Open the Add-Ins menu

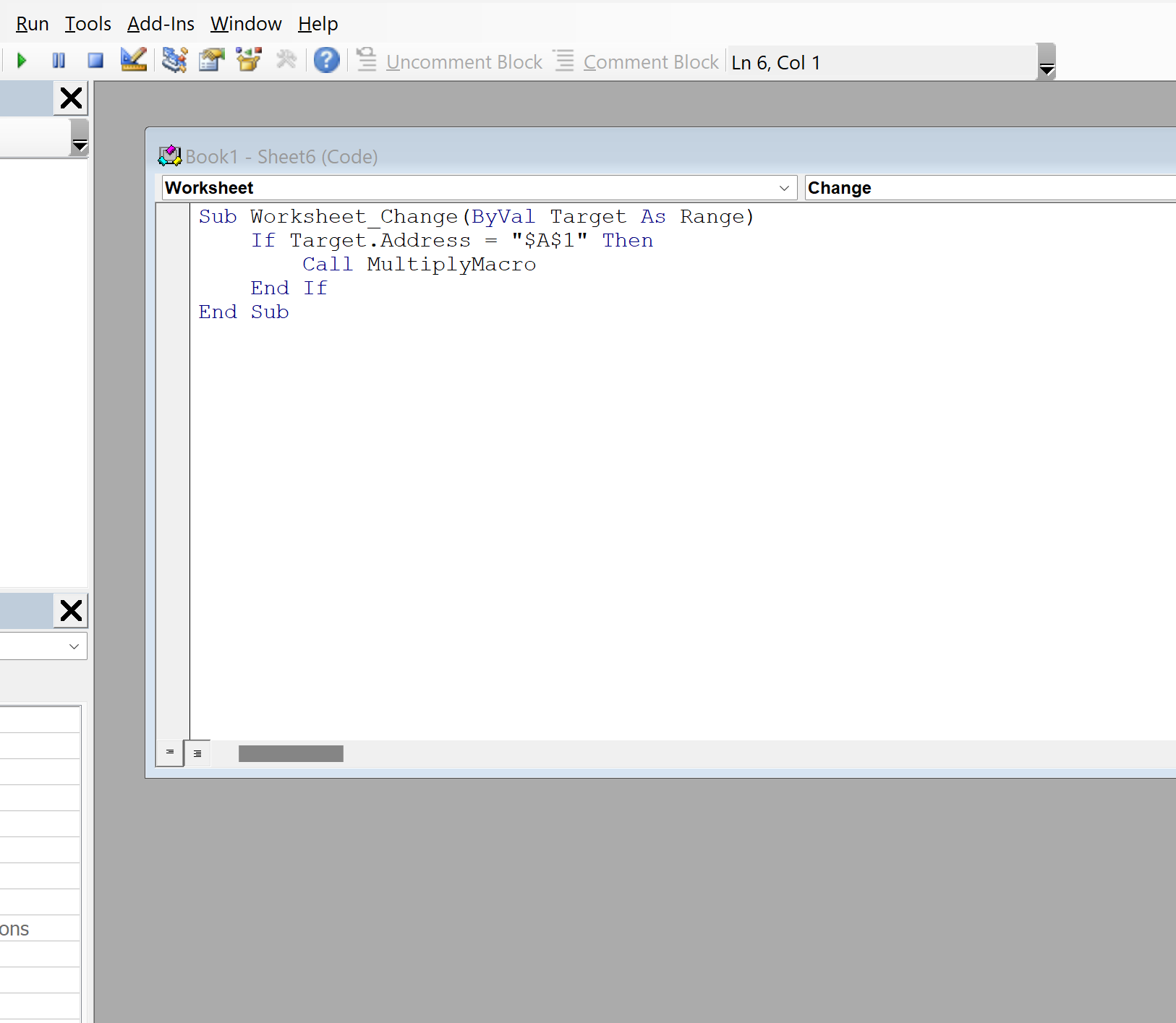[x=161, y=24]
